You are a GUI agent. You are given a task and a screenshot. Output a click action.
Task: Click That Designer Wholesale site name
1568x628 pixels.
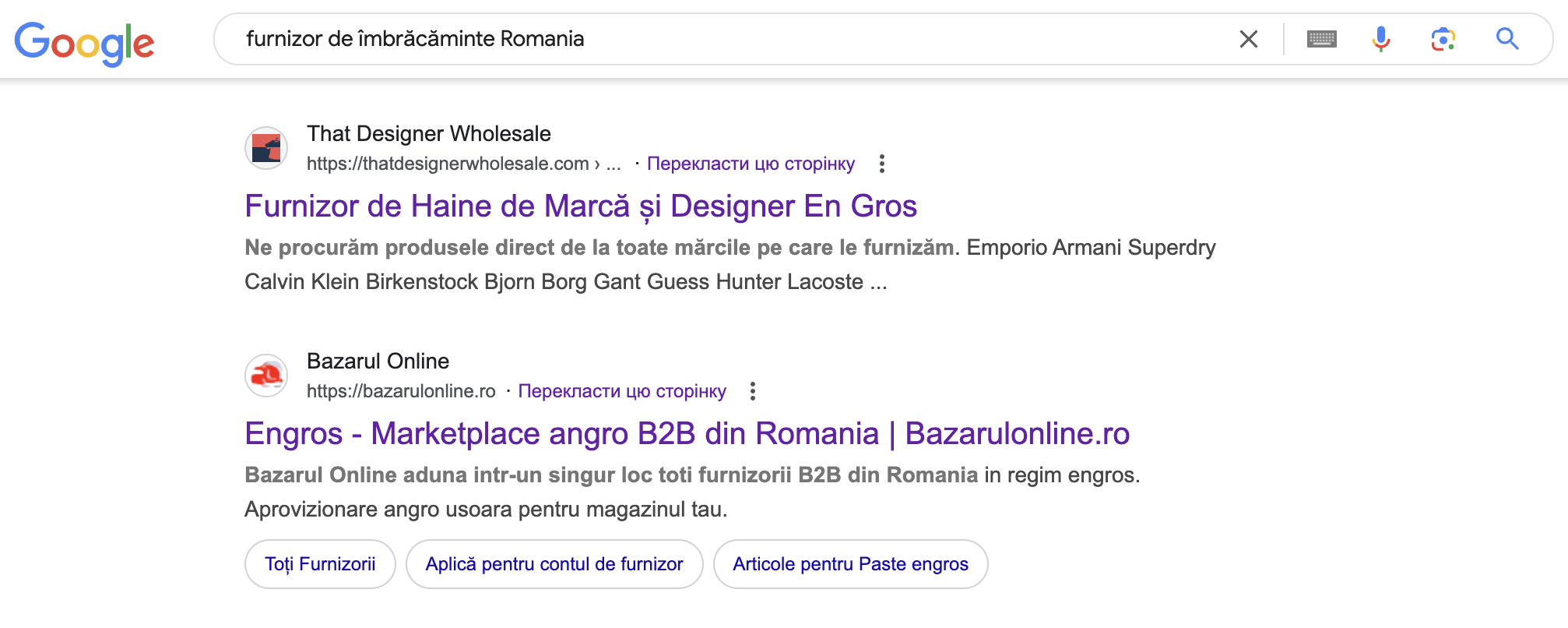pos(429,134)
